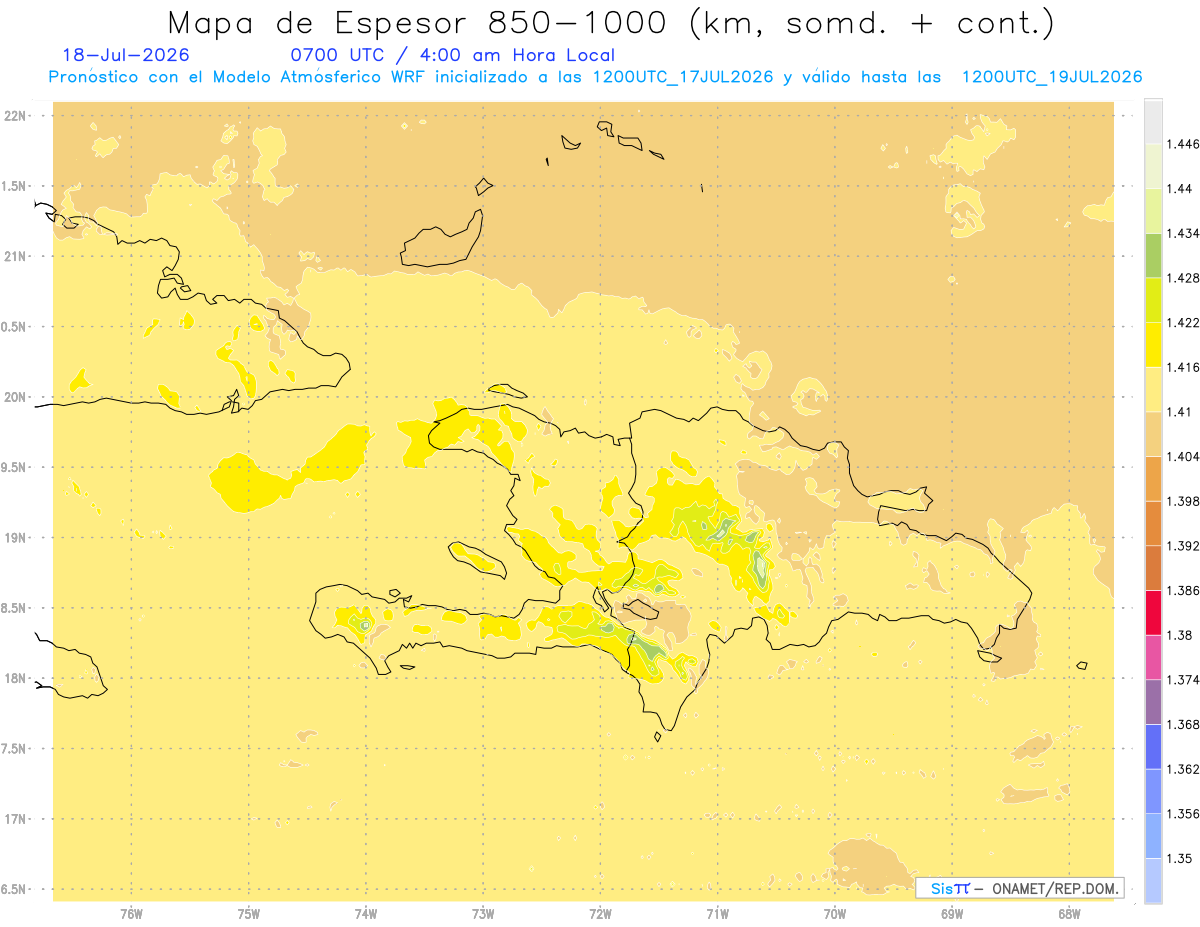Click the longitude label '75W'

249,914
